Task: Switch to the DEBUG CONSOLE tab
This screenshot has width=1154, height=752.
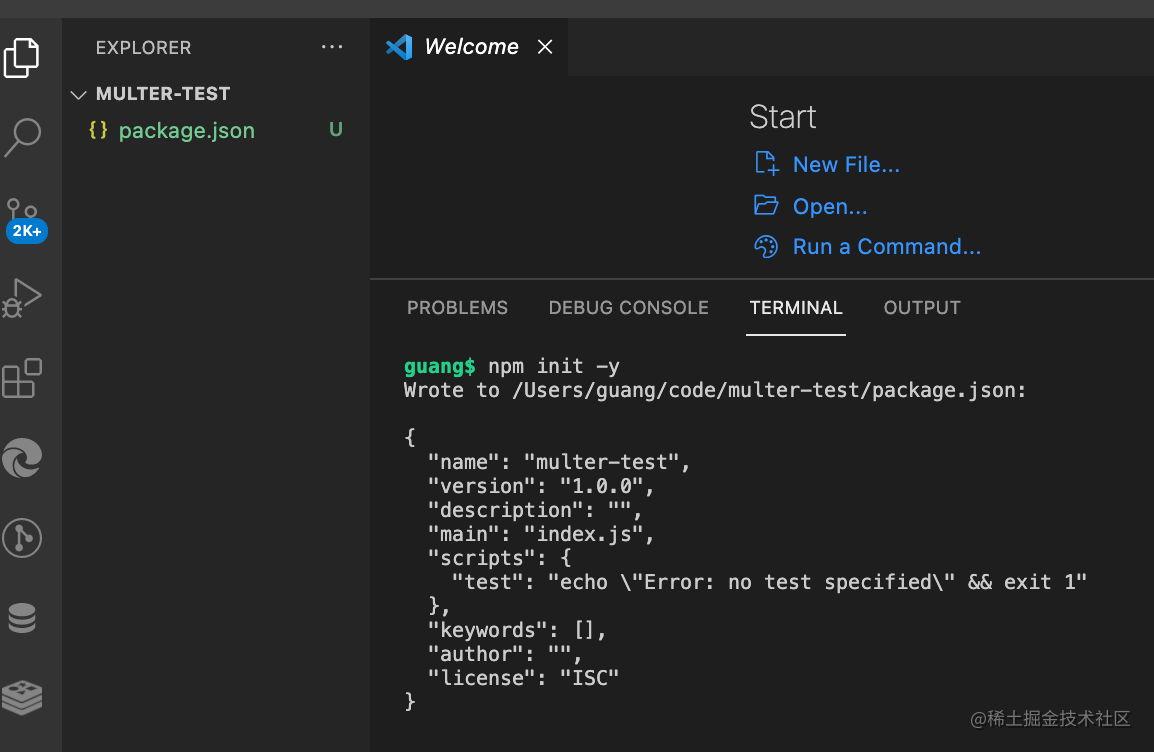Action: [x=628, y=308]
